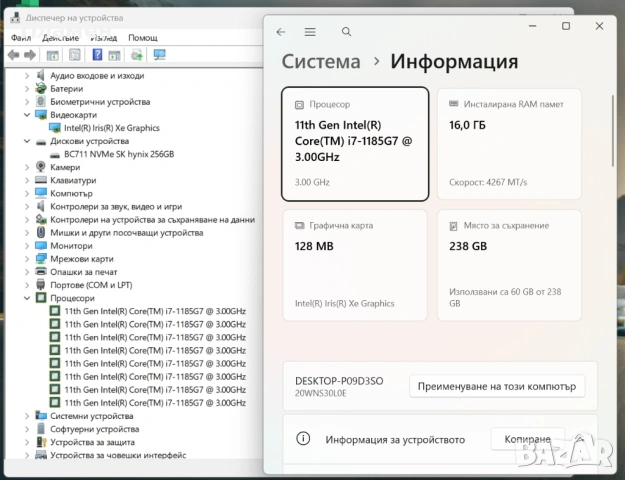Select the Инсталирана RAM памет card

click(509, 144)
